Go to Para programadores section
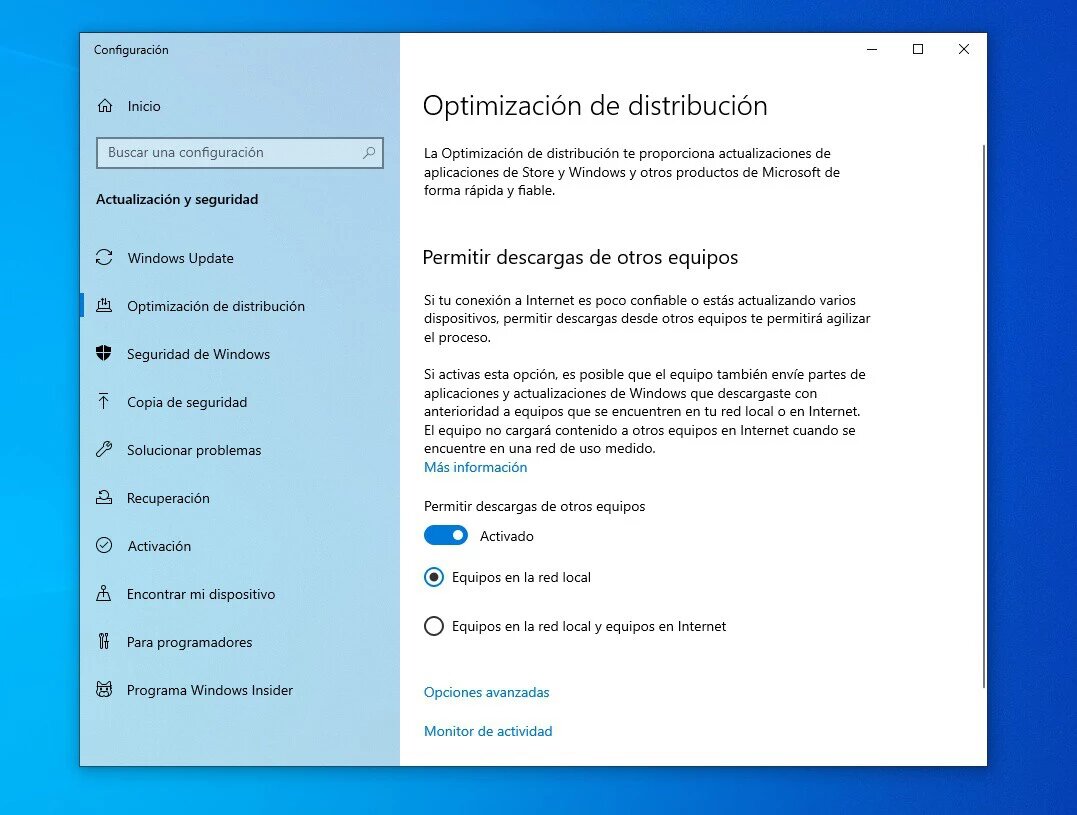This screenshot has height=815, width=1077. pos(189,642)
